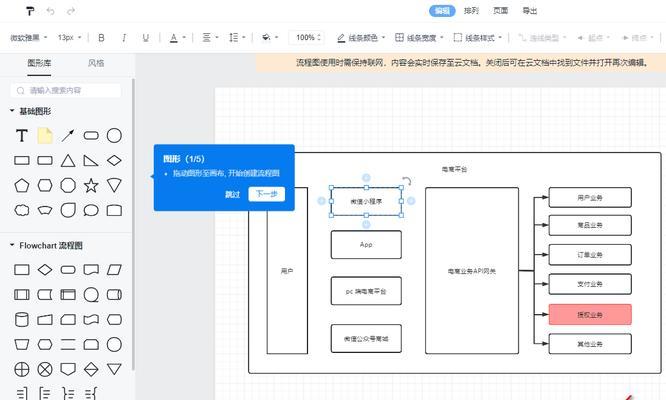Click the app logo icon at top left
The height and width of the screenshot is (400, 666).
[30, 11]
